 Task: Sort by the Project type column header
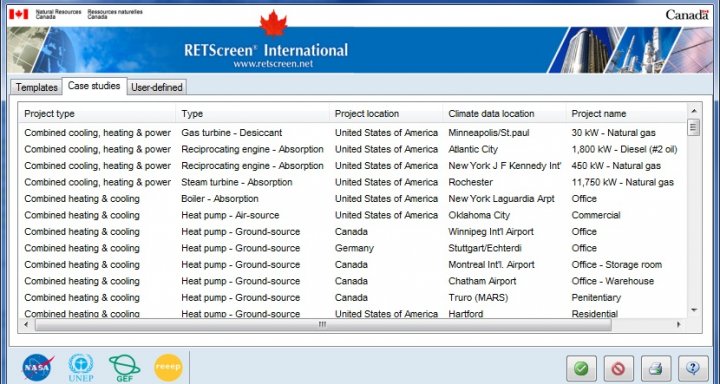(97, 113)
